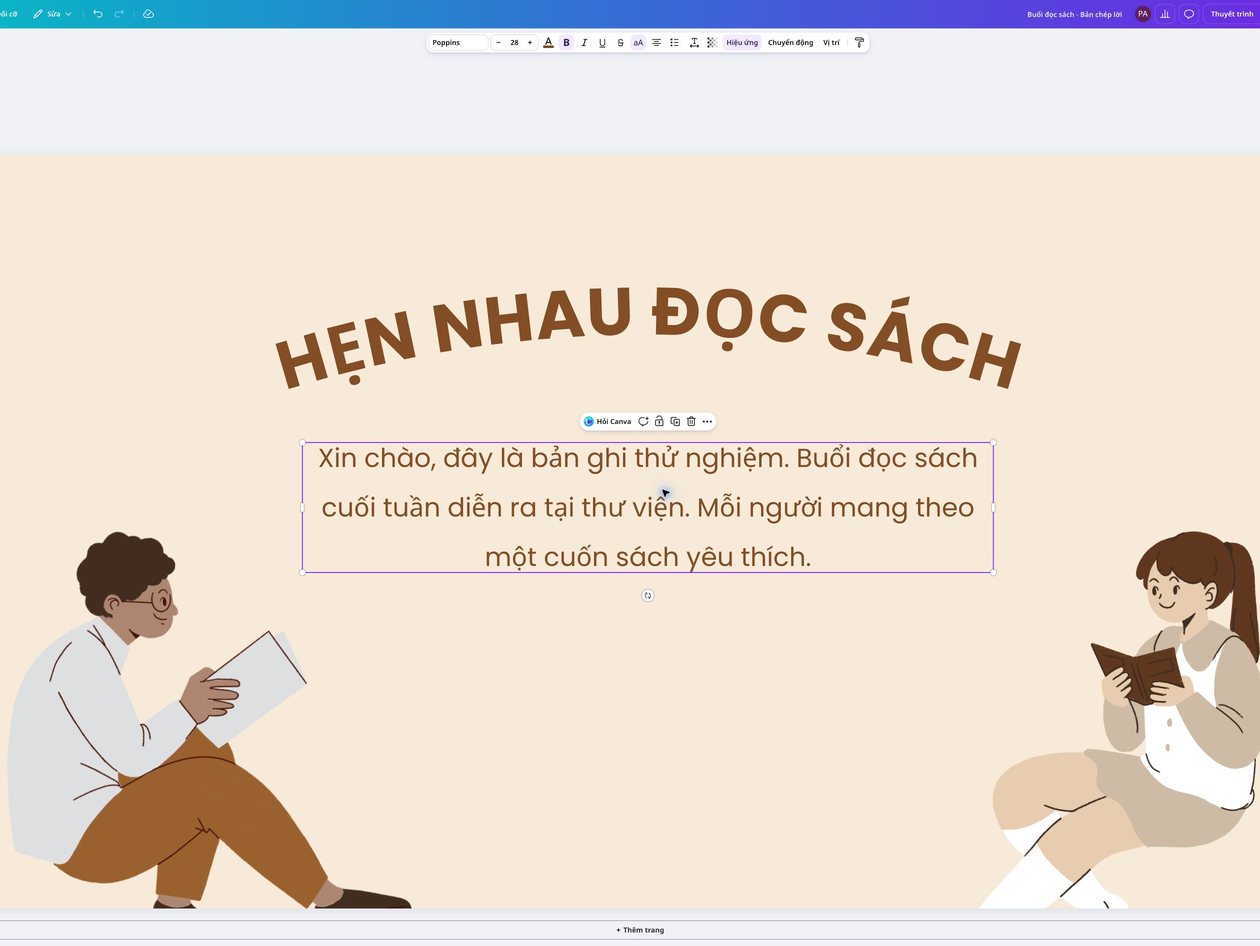1260x946 pixels.
Task: Open Hiệu ứng effects panel
Action: click(x=742, y=43)
